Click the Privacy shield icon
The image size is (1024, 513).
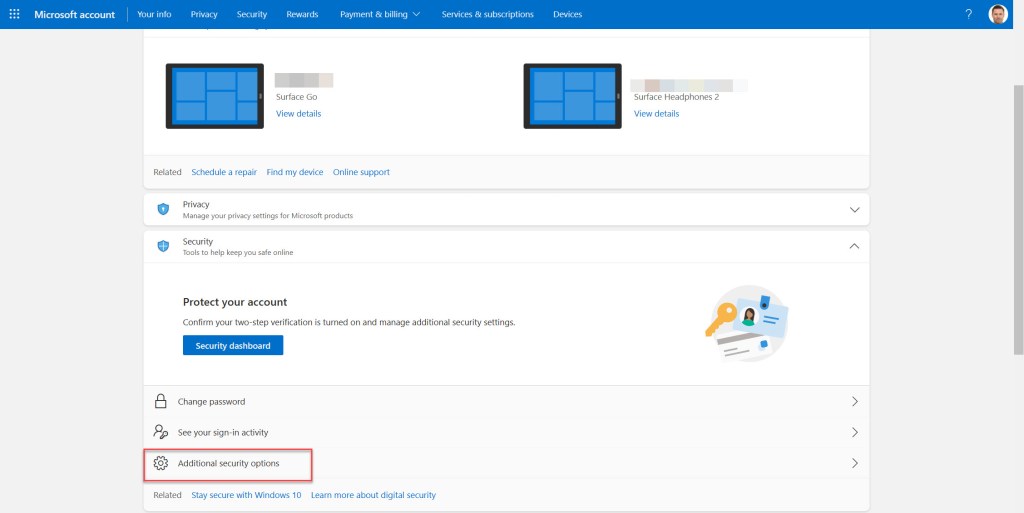coord(163,210)
